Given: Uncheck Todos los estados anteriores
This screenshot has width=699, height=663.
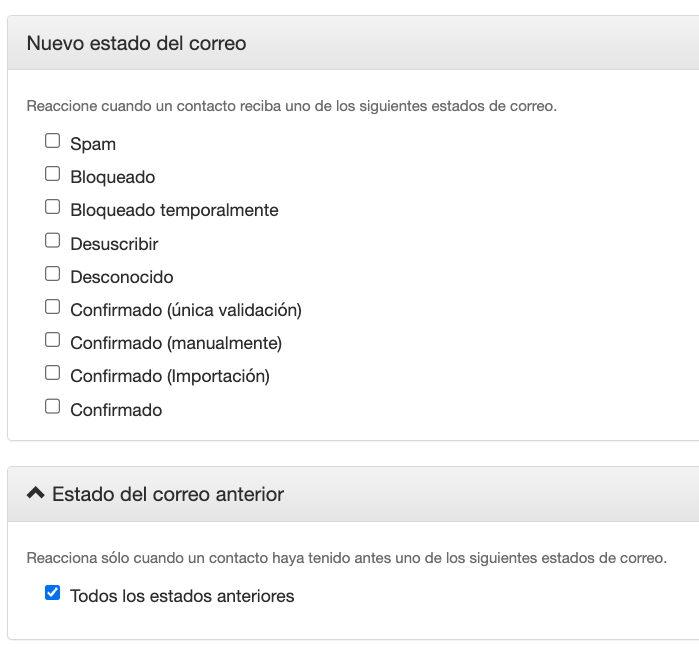Looking at the screenshot, I should 53,593.
